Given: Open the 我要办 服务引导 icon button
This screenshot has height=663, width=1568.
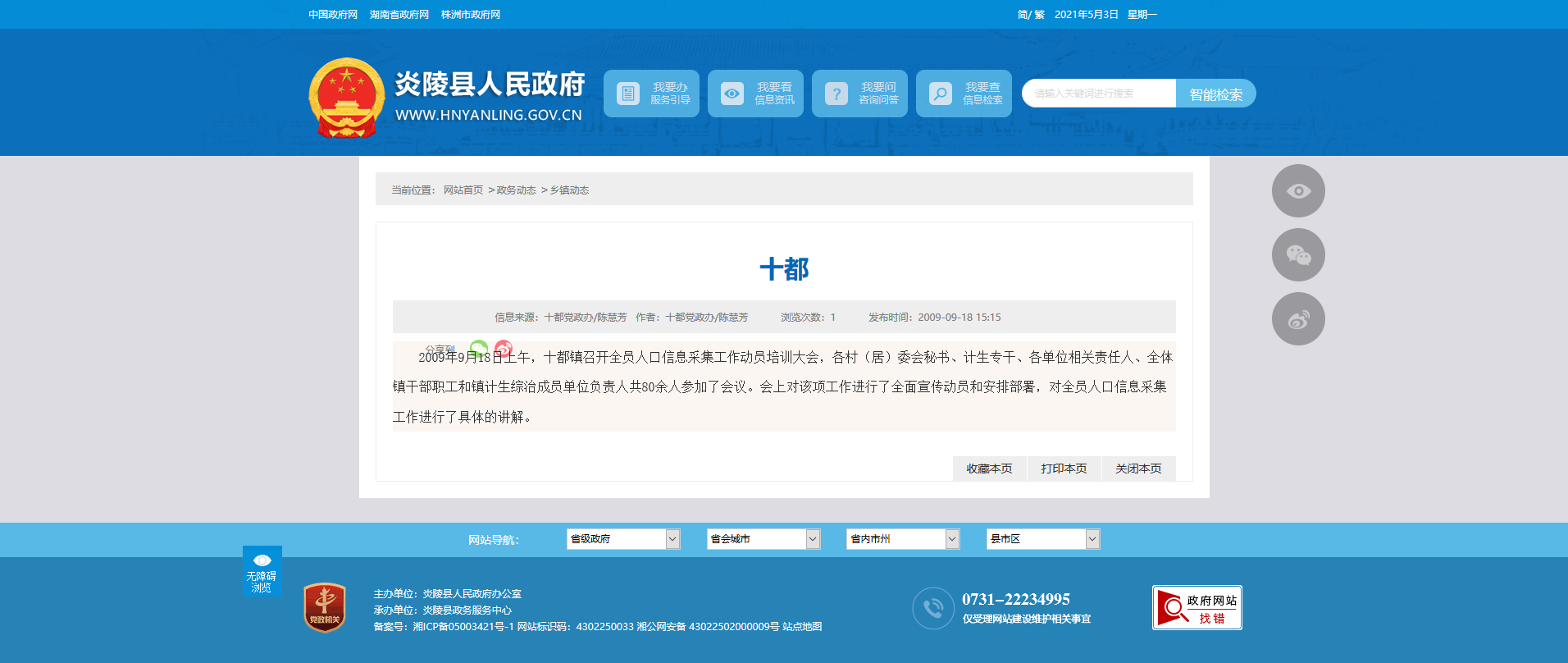Looking at the screenshot, I should click(628, 94).
